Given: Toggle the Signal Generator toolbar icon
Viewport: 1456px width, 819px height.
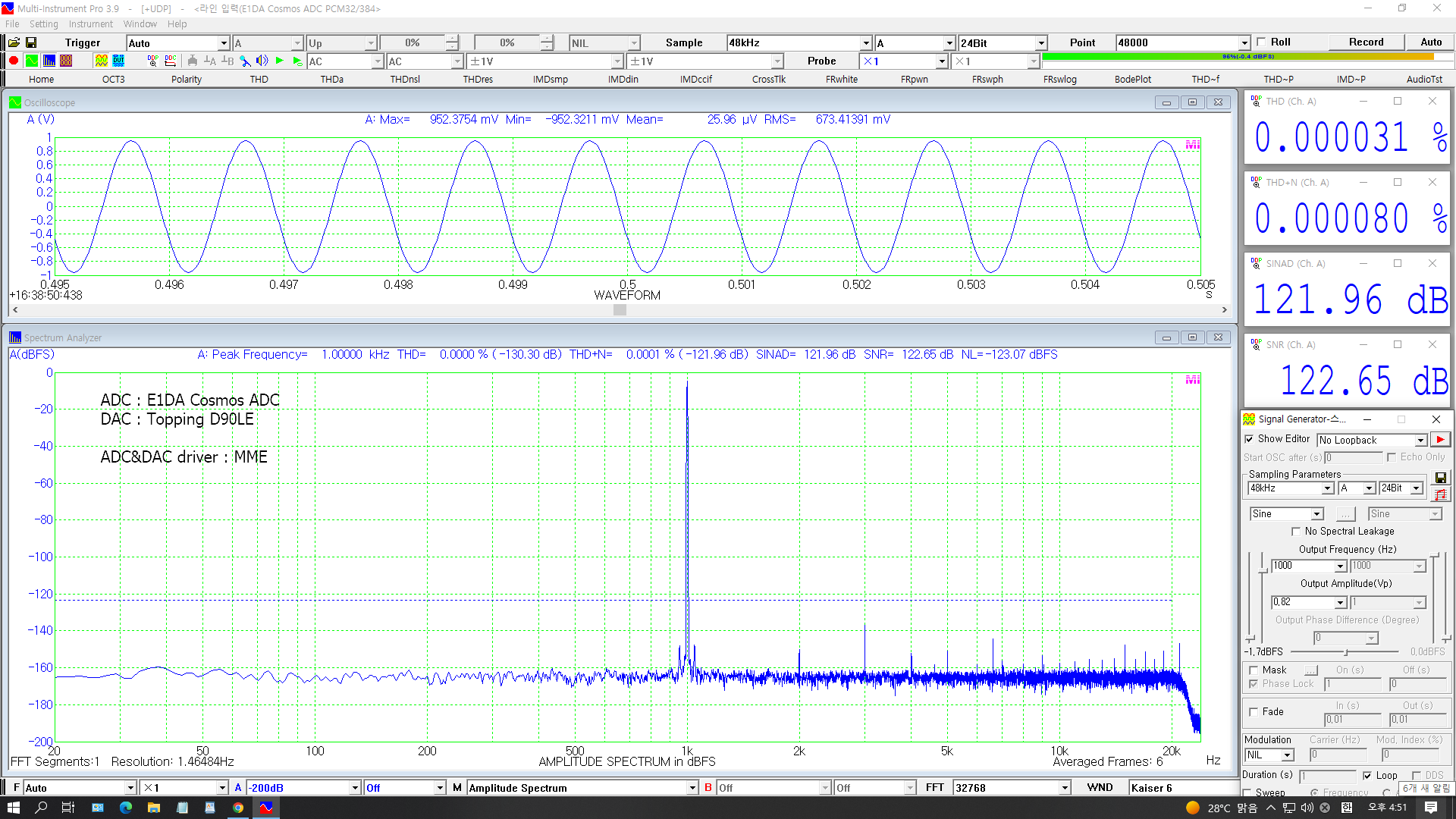Looking at the screenshot, I should pyautogui.click(x=101, y=61).
